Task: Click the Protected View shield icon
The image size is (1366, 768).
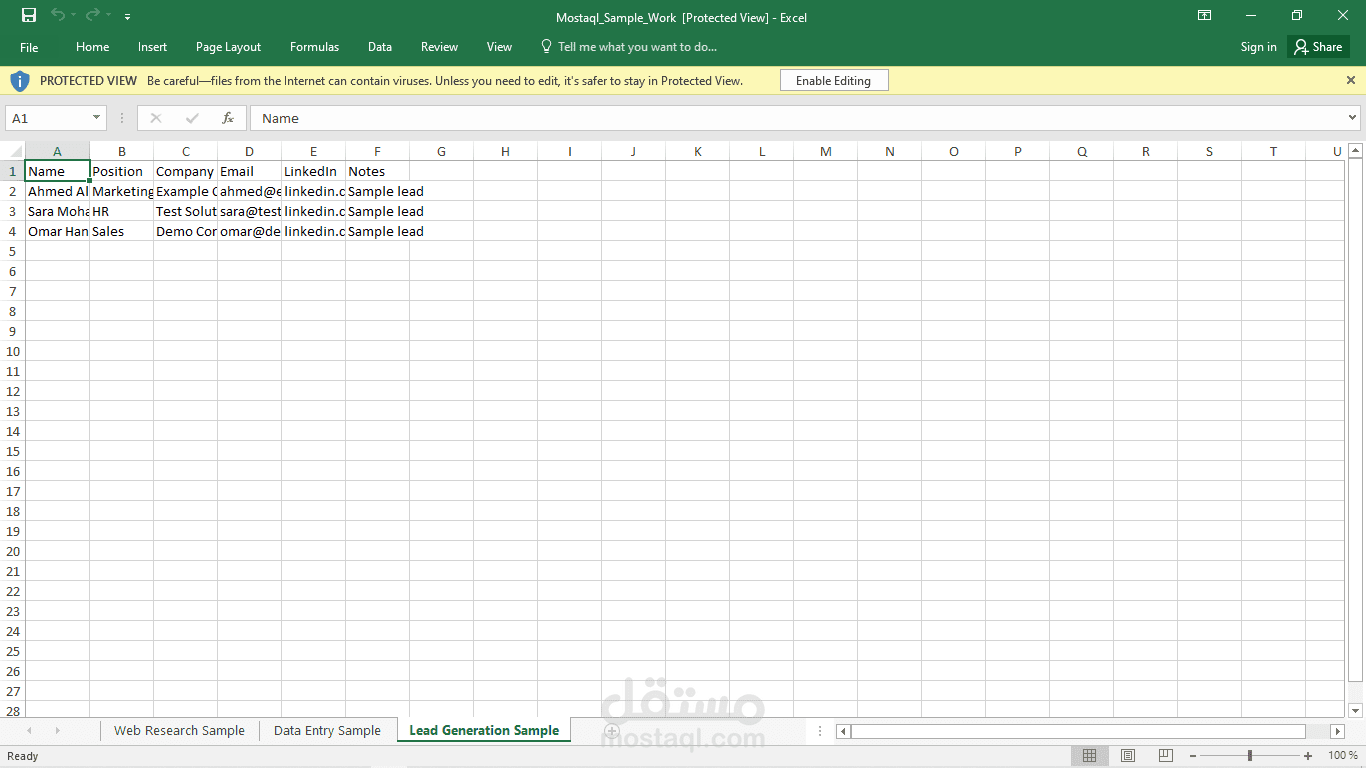Action: tap(20, 81)
